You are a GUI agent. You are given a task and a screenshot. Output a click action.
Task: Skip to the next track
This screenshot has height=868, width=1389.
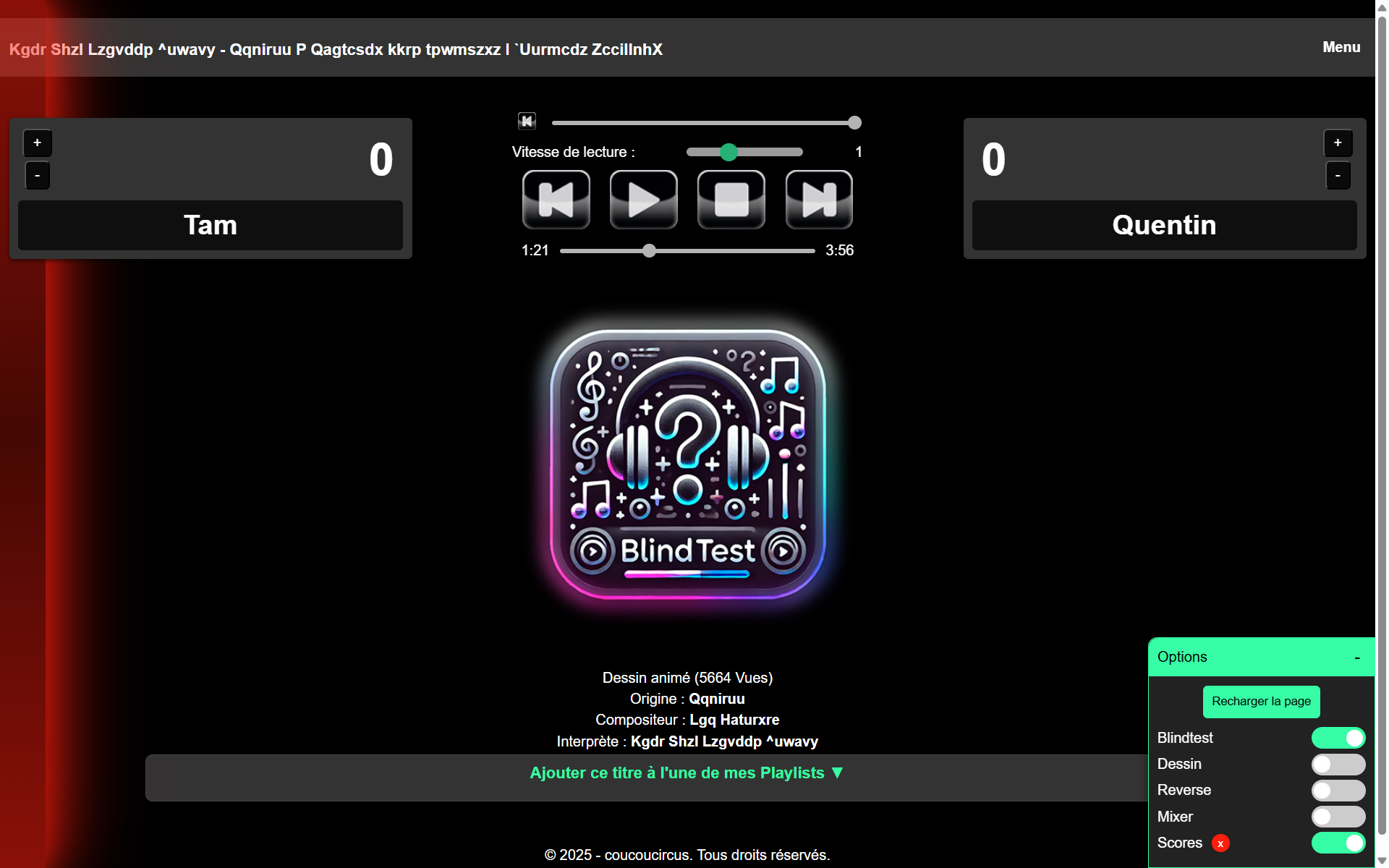point(818,200)
